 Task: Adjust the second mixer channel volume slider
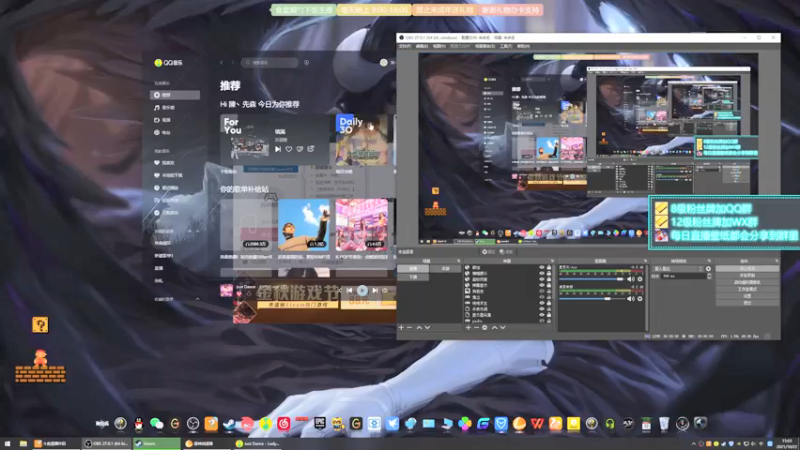pyautogui.click(x=591, y=298)
